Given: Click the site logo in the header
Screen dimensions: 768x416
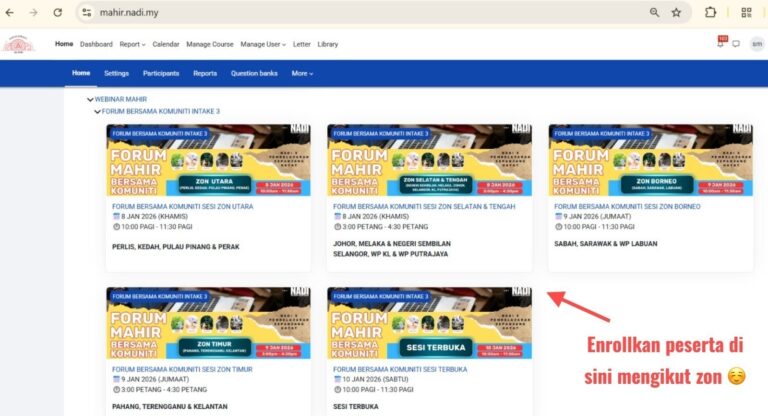Looking at the screenshot, I should pos(20,45).
